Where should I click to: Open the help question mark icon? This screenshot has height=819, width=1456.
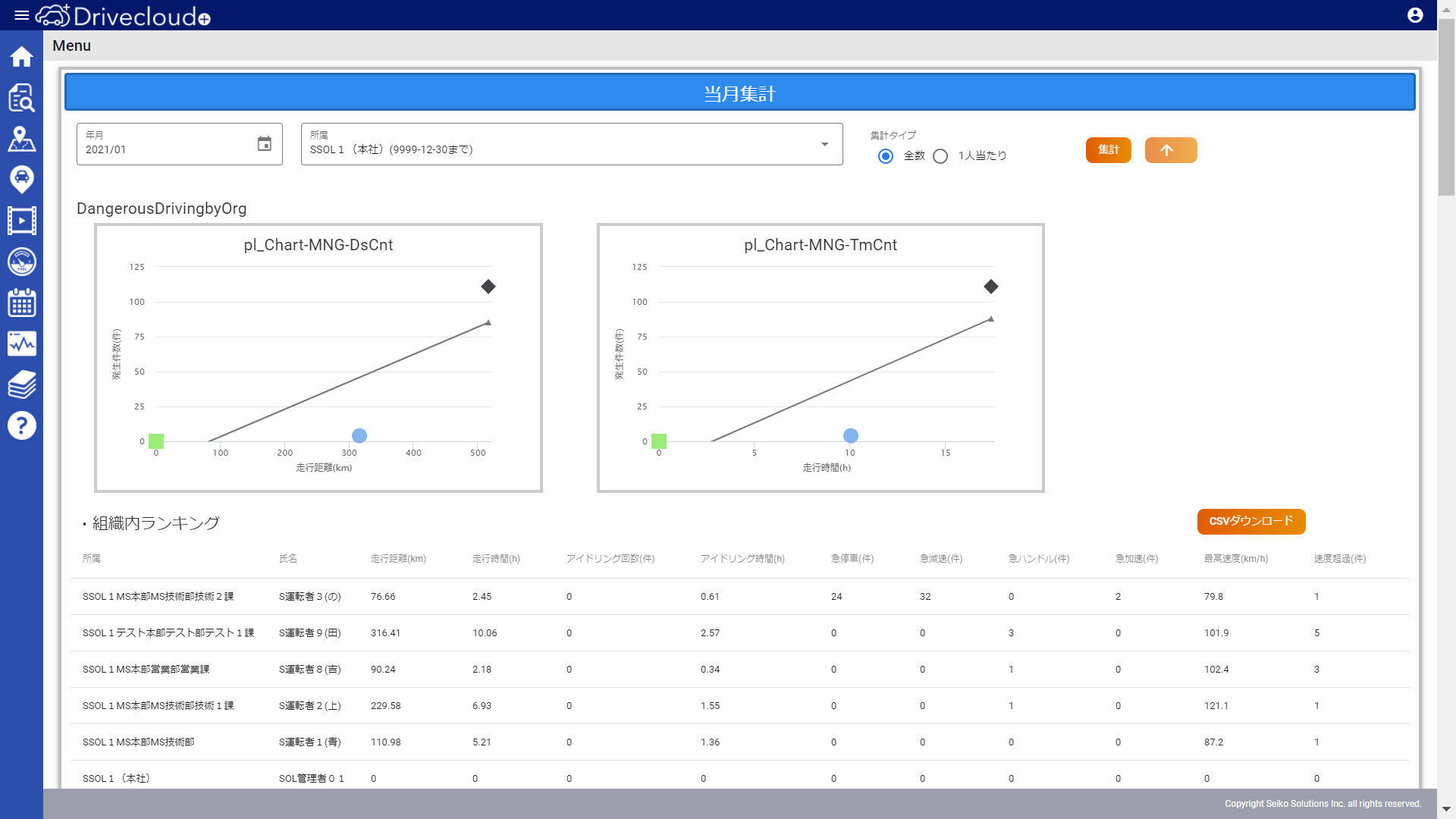(21, 425)
